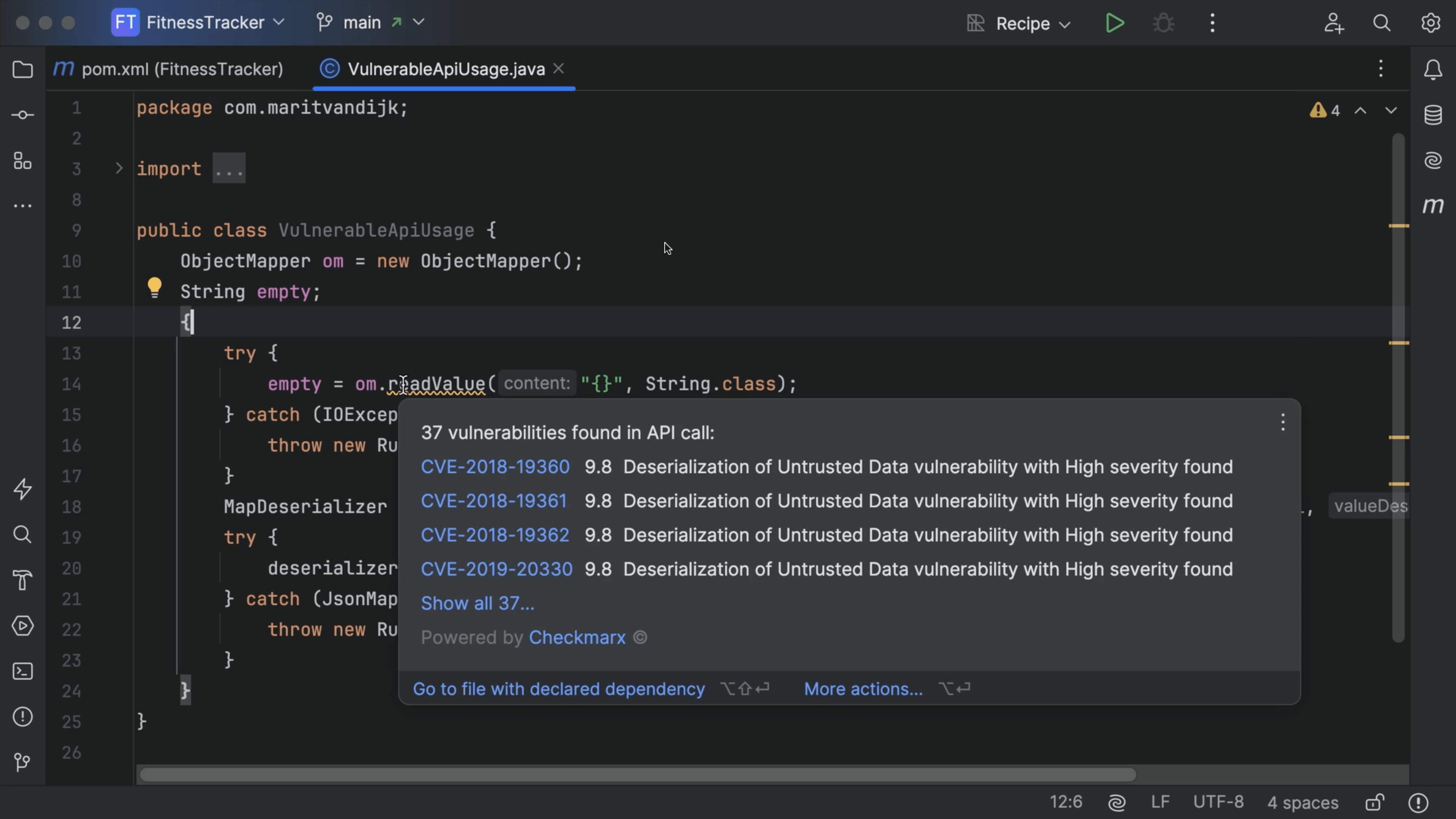Click Show all 37 vulnerabilities link
1456x819 pixels.
click(477, 603)
